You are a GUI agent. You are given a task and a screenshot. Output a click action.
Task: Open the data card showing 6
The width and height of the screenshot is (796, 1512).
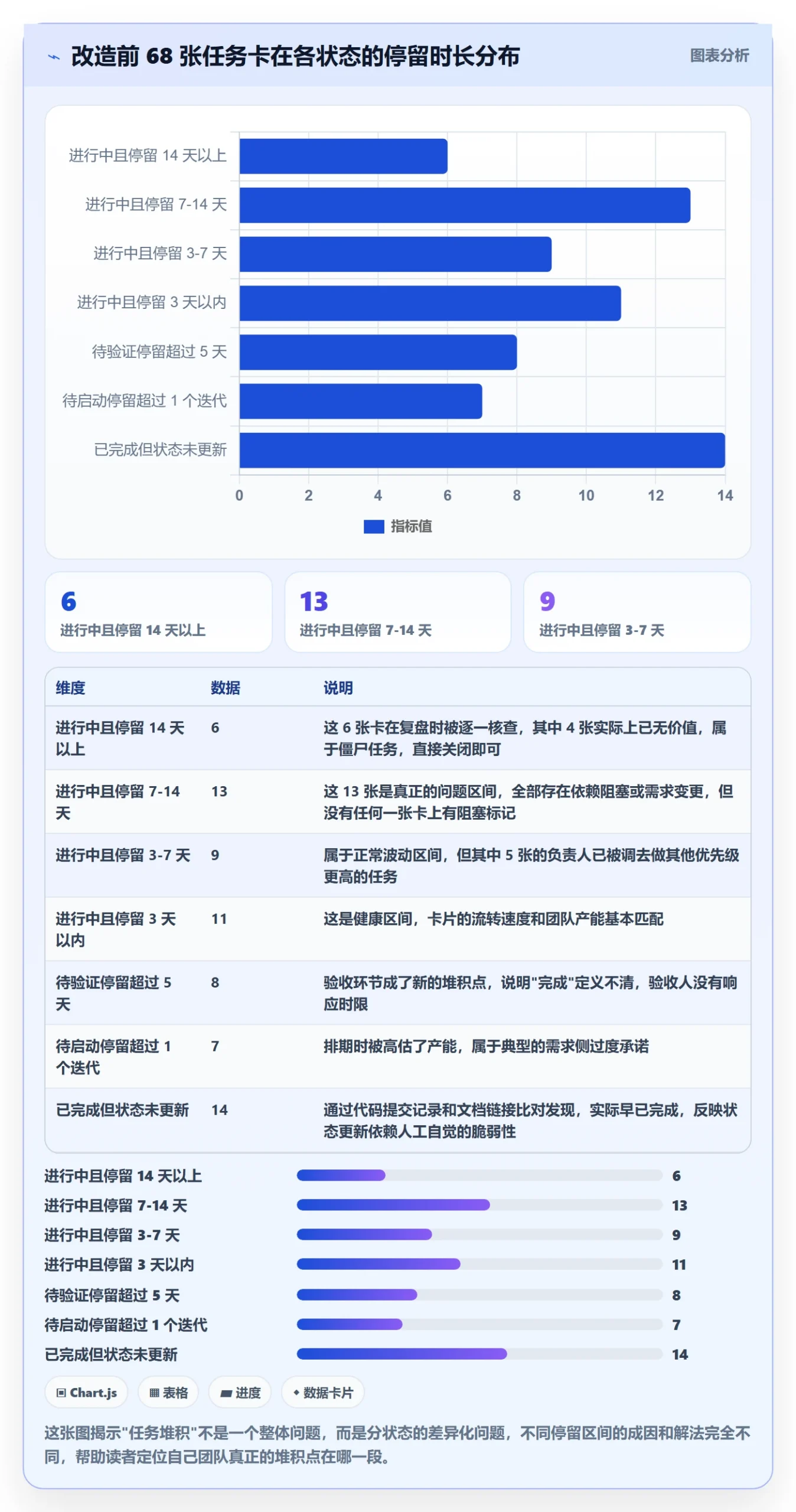point(158,612)
